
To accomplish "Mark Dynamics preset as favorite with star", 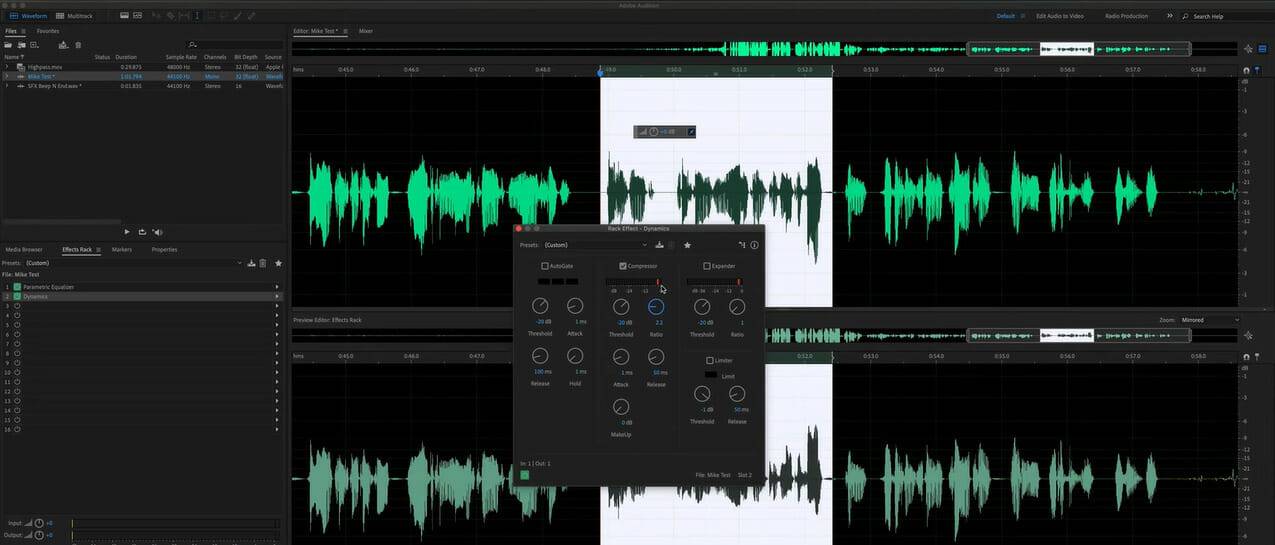I will point(687,245).
